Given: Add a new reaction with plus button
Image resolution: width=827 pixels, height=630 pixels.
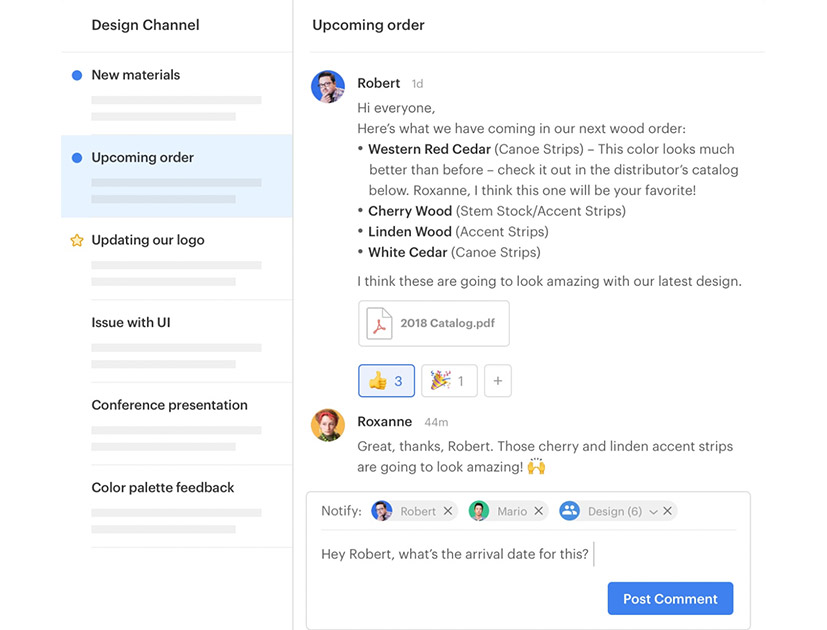Looking at the screenshot, I should 498,380.
